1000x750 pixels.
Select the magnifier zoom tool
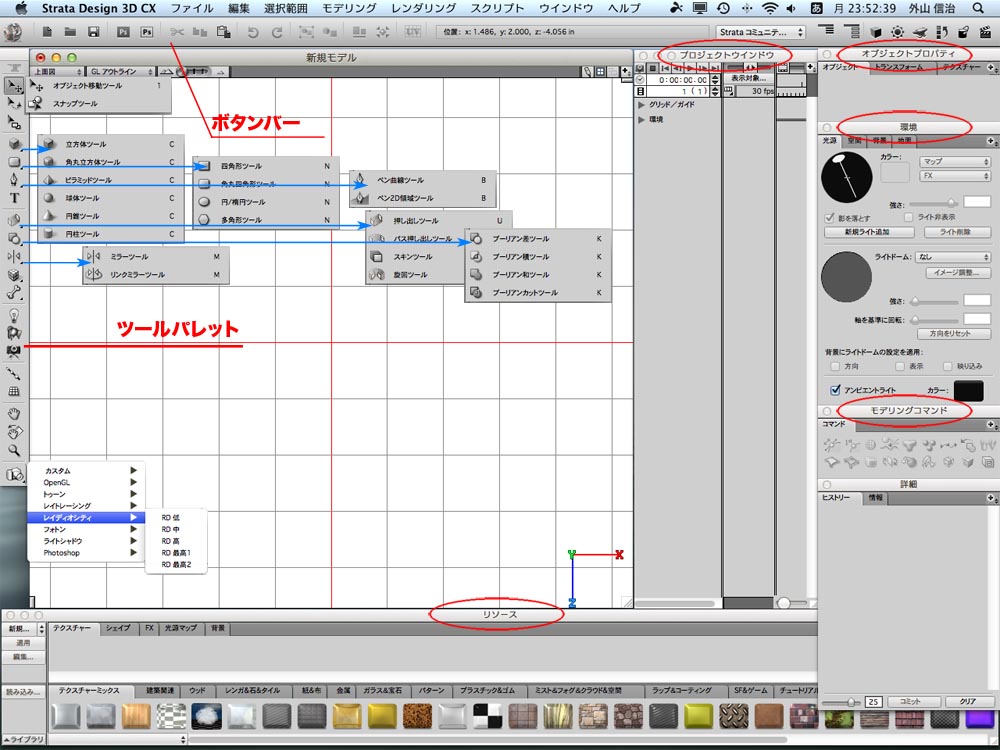(14, 450)
